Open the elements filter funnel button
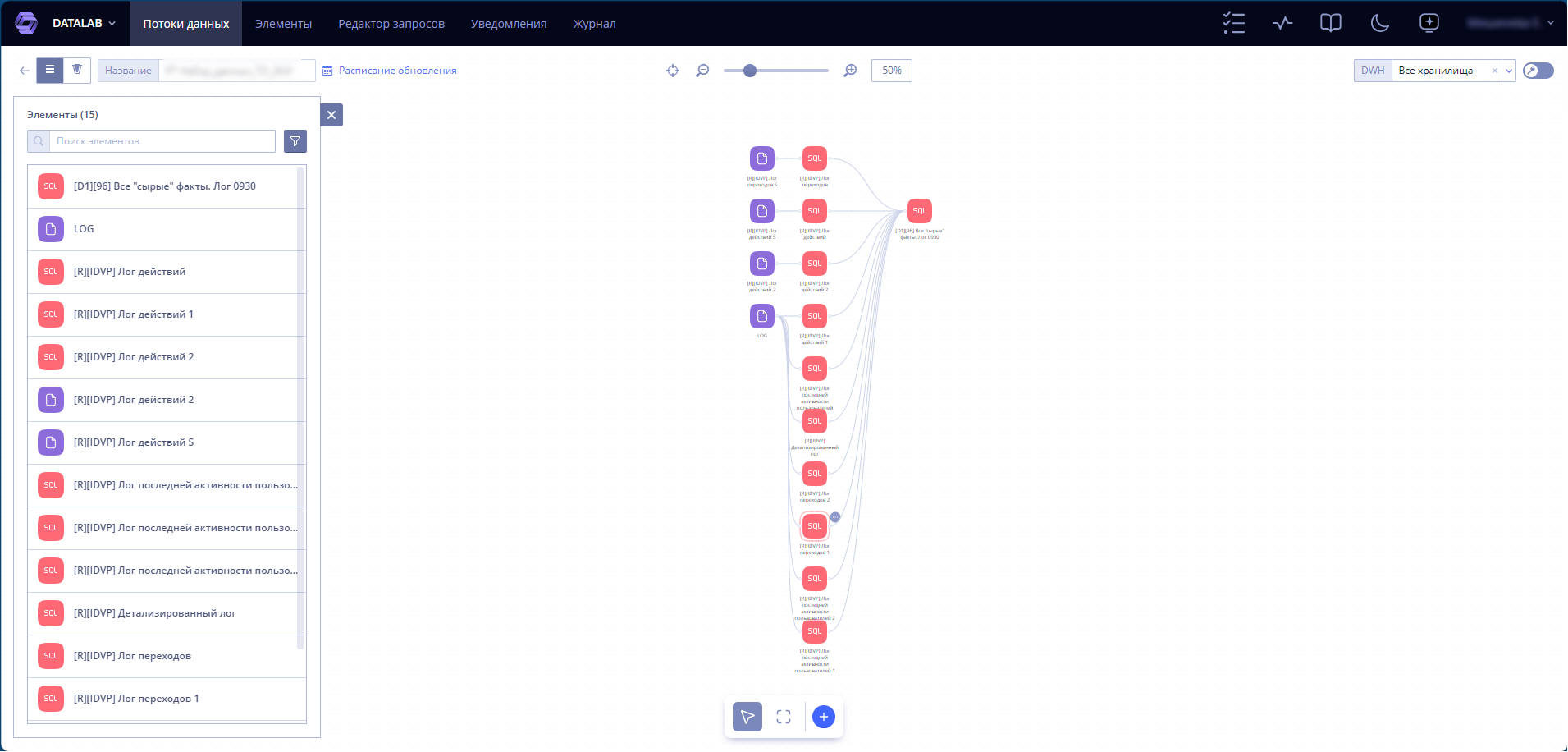 [x=295, y=141]
